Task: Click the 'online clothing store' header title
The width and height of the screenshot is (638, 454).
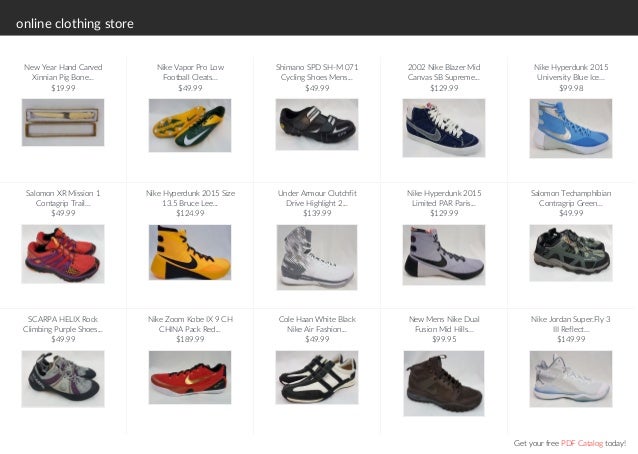Action: point(75,24)
